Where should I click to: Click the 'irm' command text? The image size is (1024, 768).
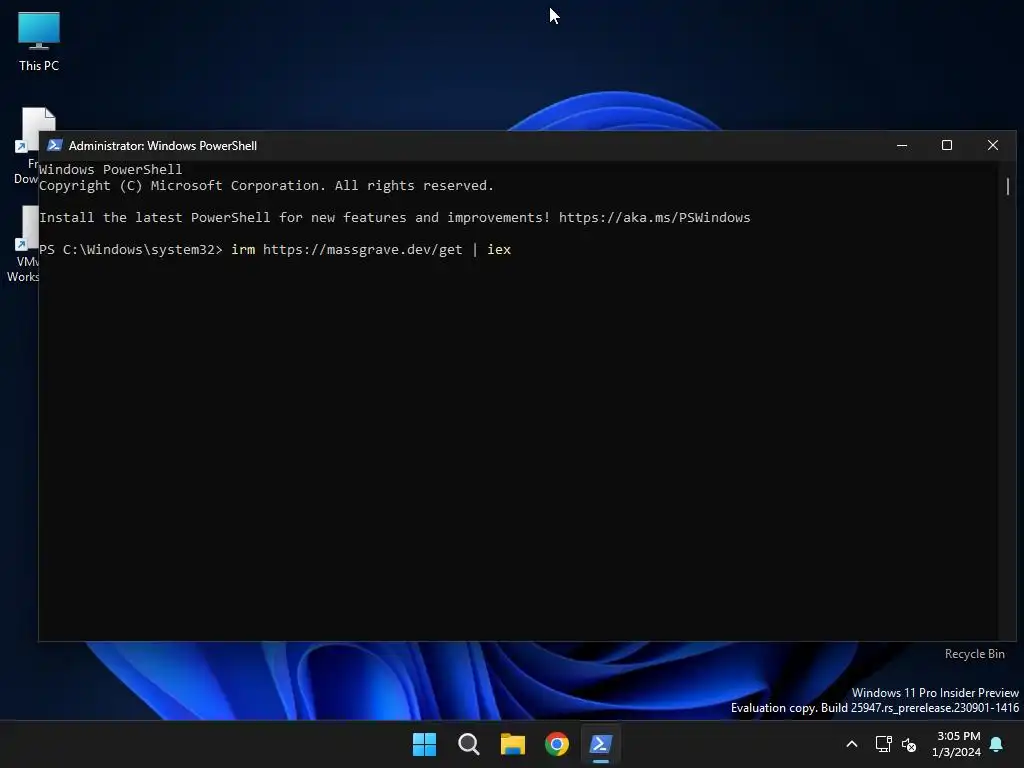pyautogui.click(x=243, y=249)
